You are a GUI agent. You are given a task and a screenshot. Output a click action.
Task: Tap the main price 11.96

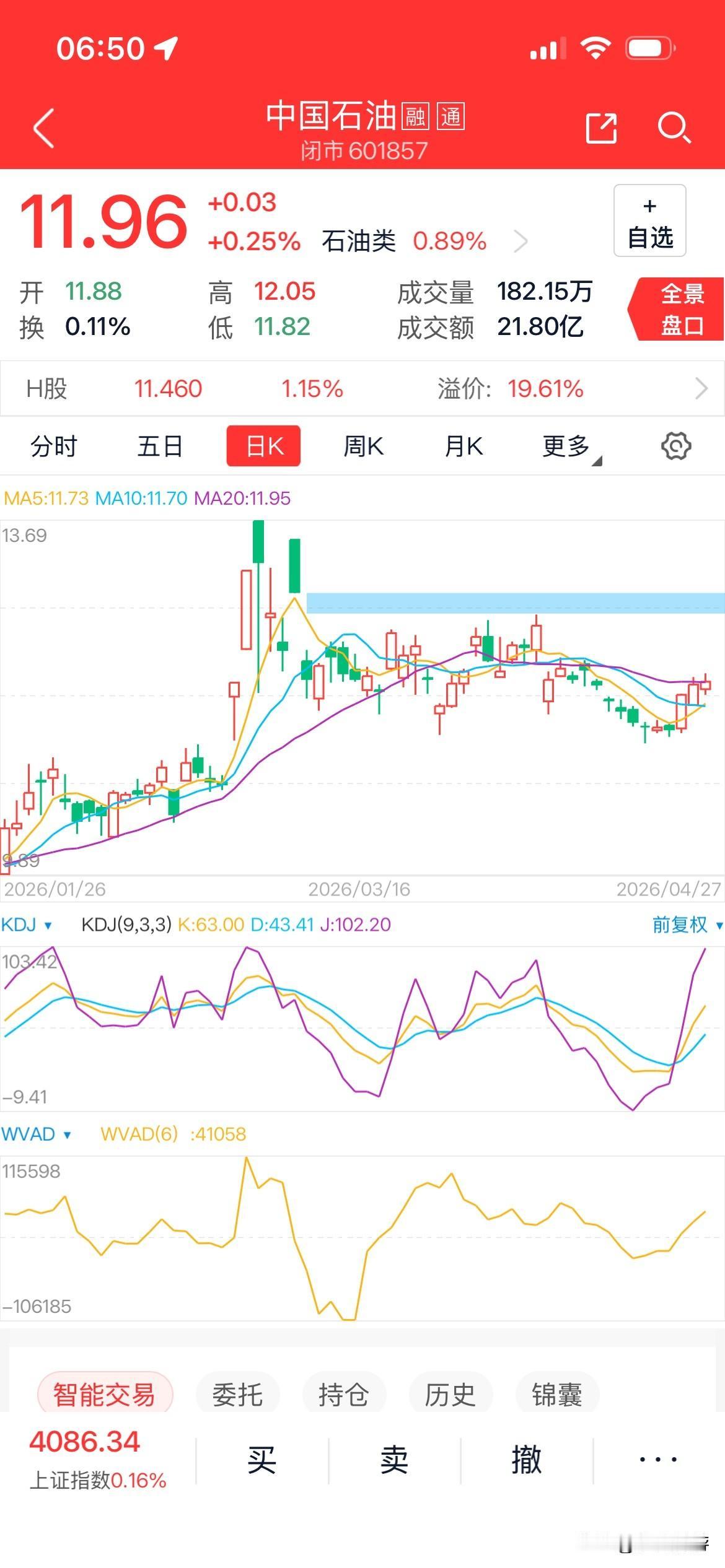103,221
